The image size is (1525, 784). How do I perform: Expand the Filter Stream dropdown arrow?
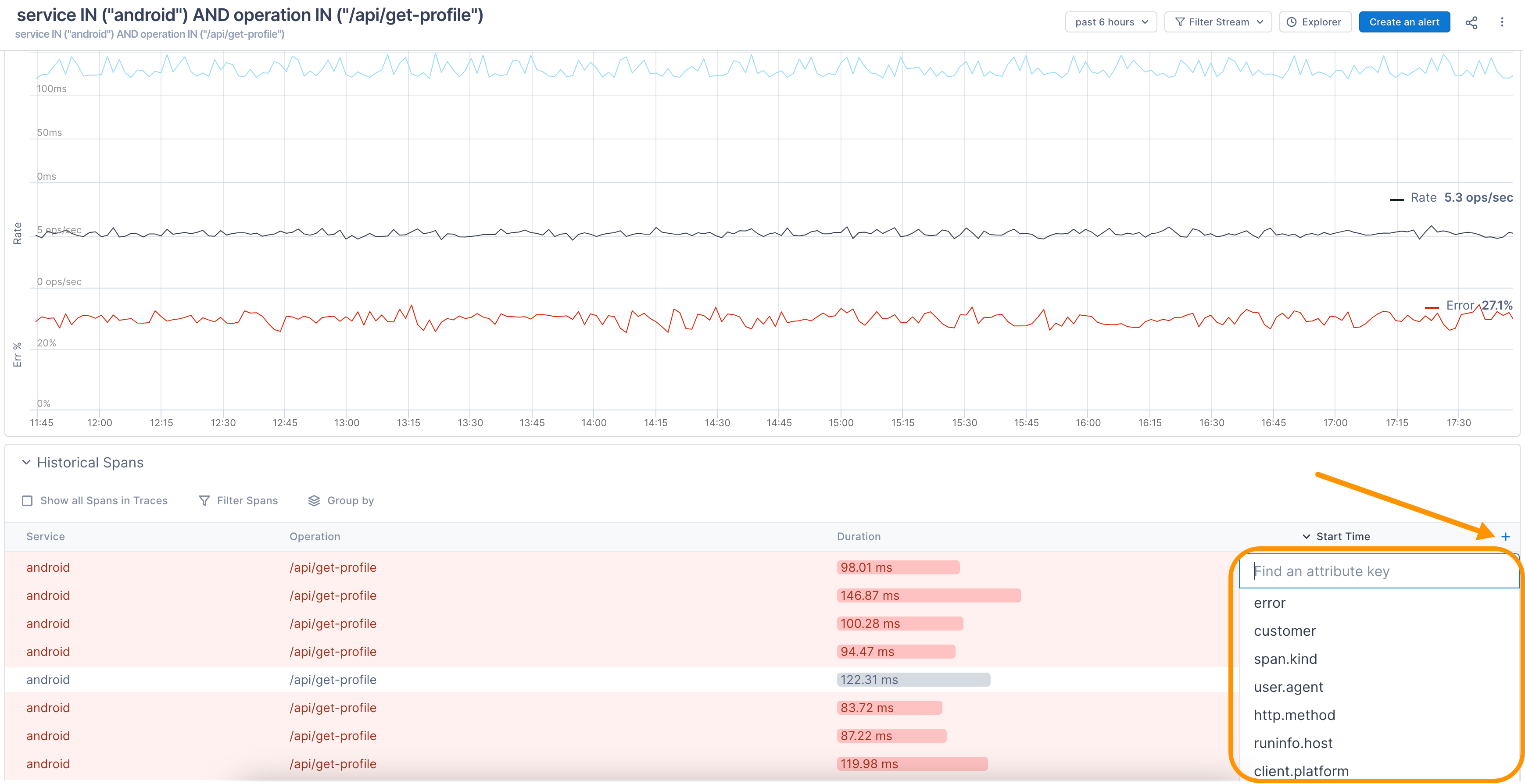[x=1260, y=22]
